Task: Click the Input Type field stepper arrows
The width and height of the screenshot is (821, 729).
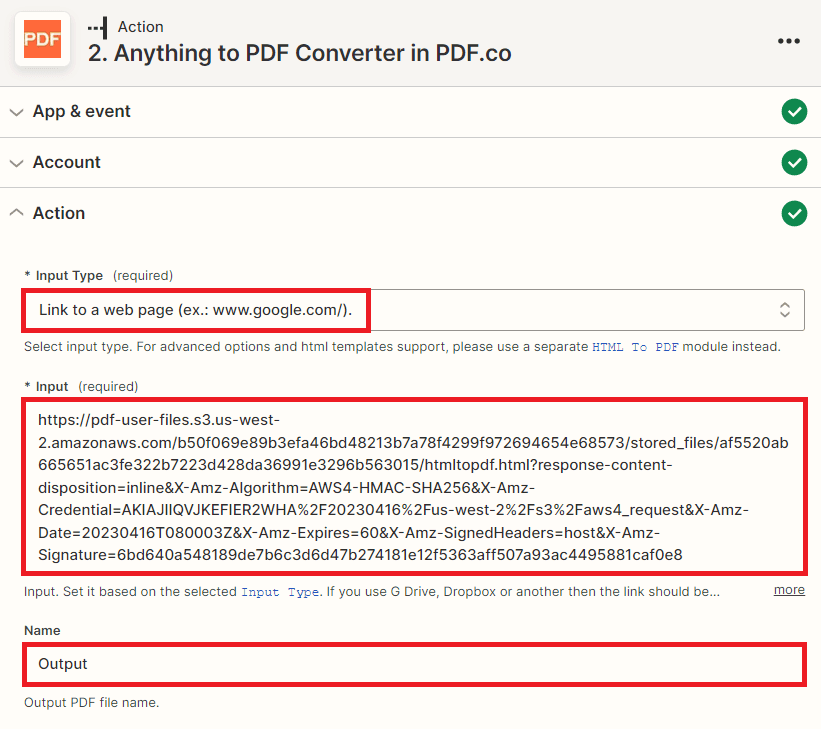Action: click(786, 310)
